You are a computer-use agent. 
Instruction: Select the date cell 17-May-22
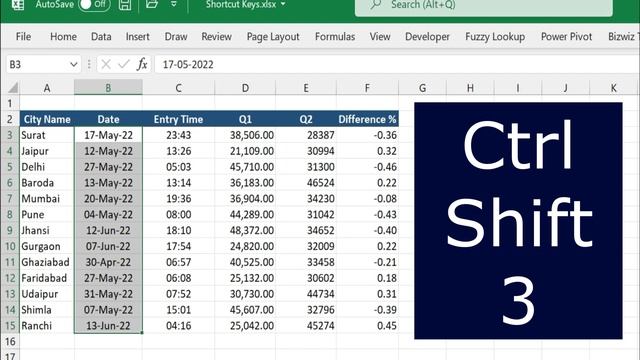[108, 135]
